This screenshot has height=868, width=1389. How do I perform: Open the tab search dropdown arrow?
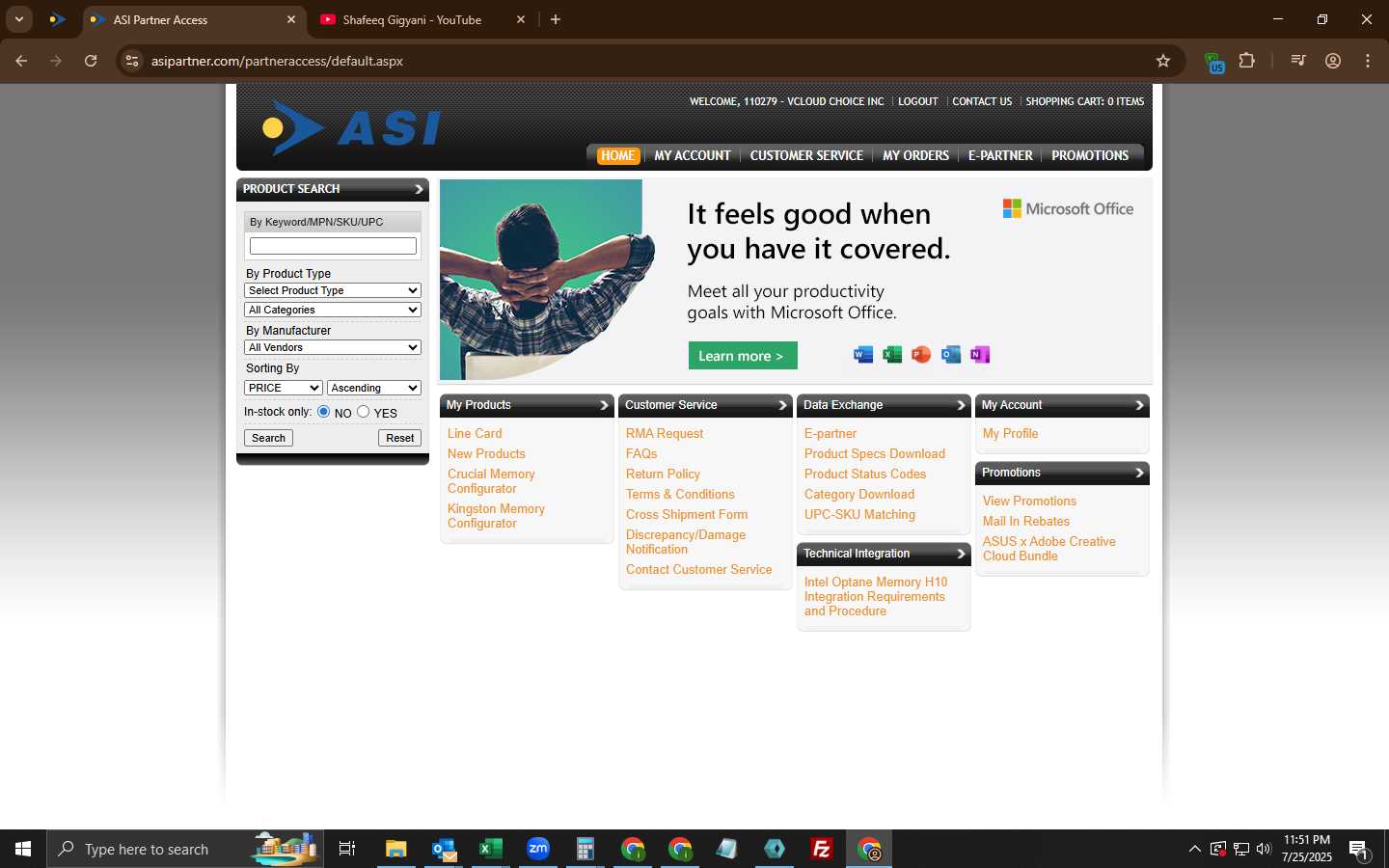[x=19, y=19]
